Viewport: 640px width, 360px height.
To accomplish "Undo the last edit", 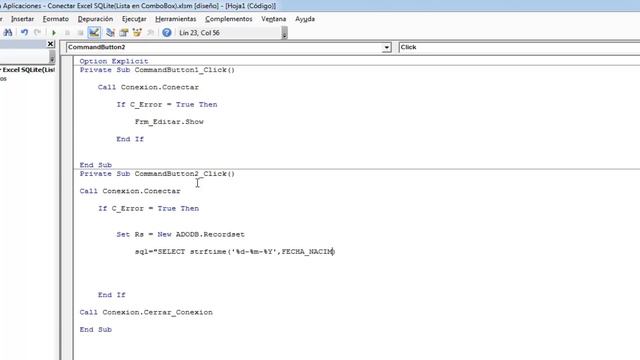I will pyautogui.click(x=24, y=33).
